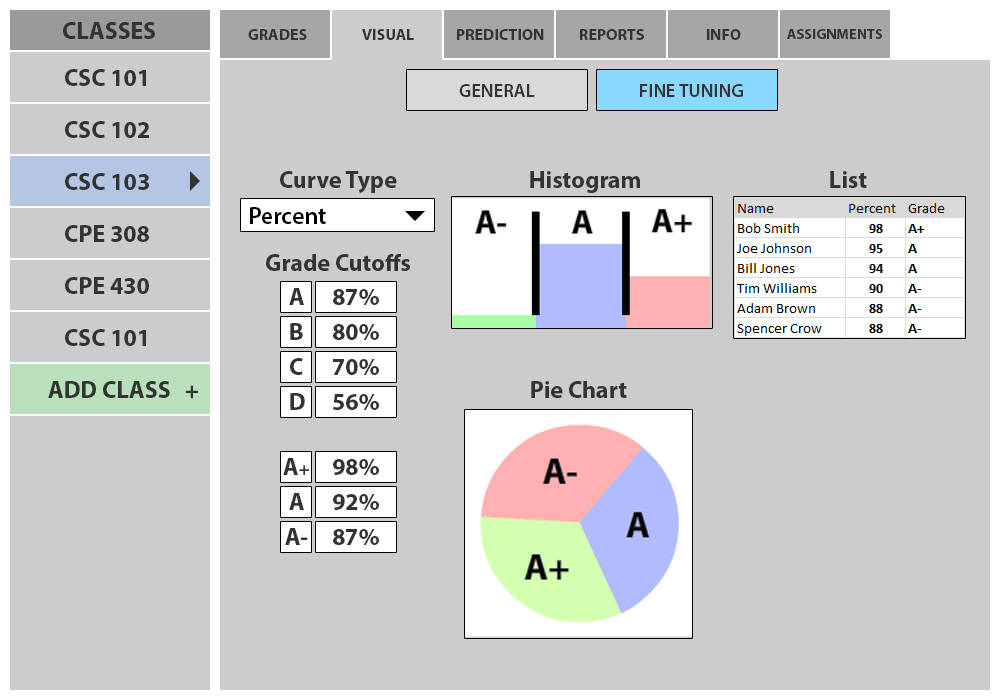The height and width of the screenshot is (700, 1000).
Task: Switch to the GRADES tab
Action: pyautogui.click(x=277, y=35)
